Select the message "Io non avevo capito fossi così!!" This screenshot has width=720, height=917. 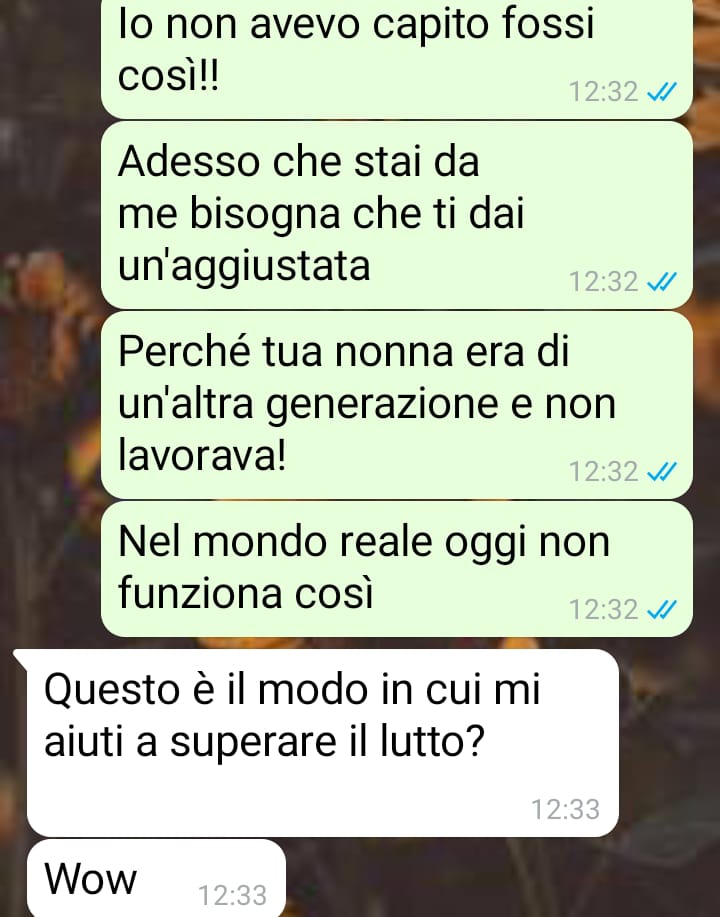click(397, 58)
